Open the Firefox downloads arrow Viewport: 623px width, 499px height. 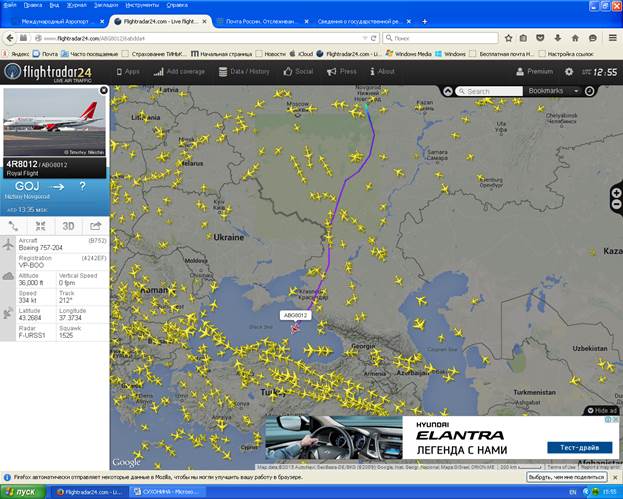tap(558, 38)
